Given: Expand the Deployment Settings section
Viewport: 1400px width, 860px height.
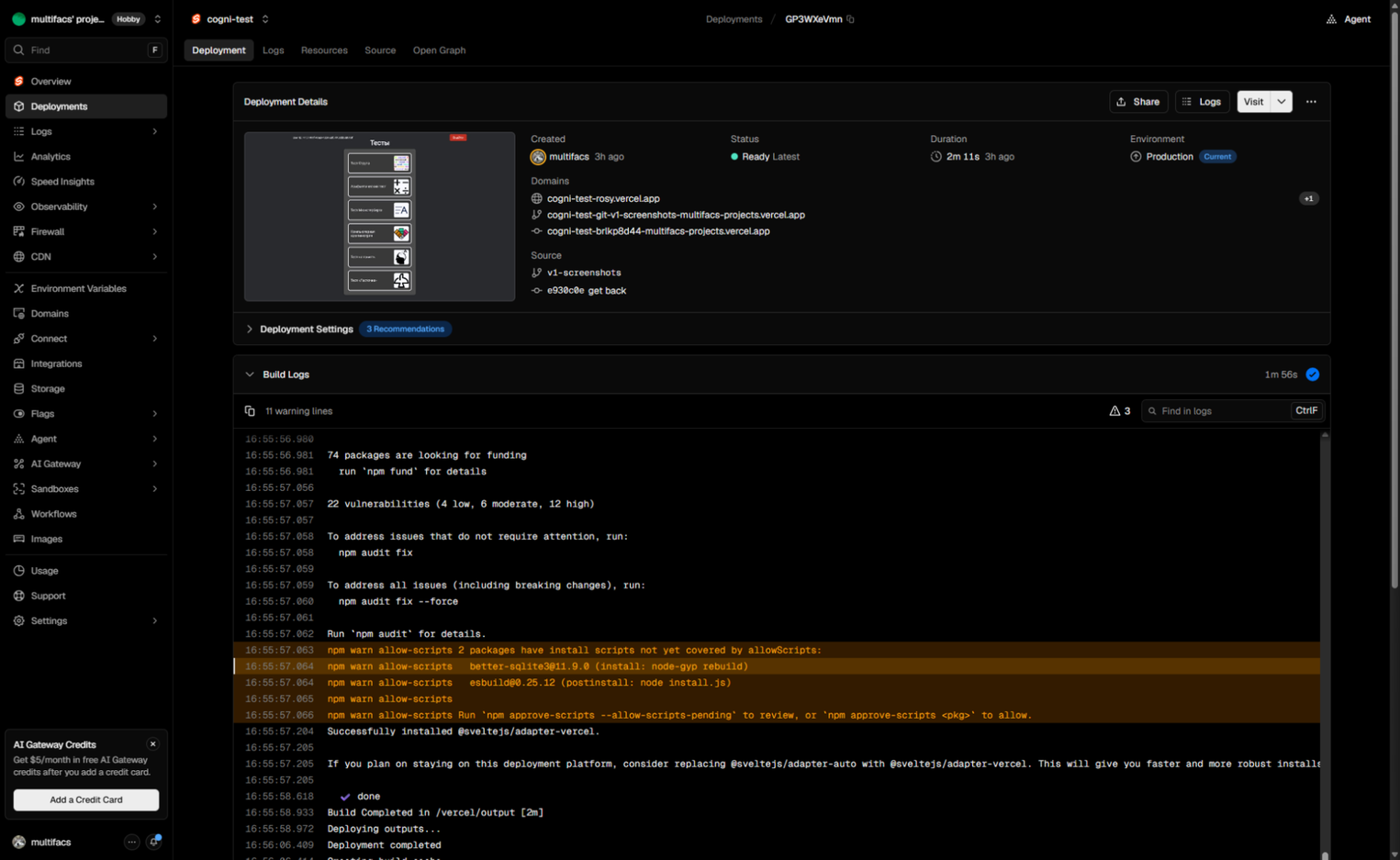Looking at the screenshot, I should coord(250,329).
